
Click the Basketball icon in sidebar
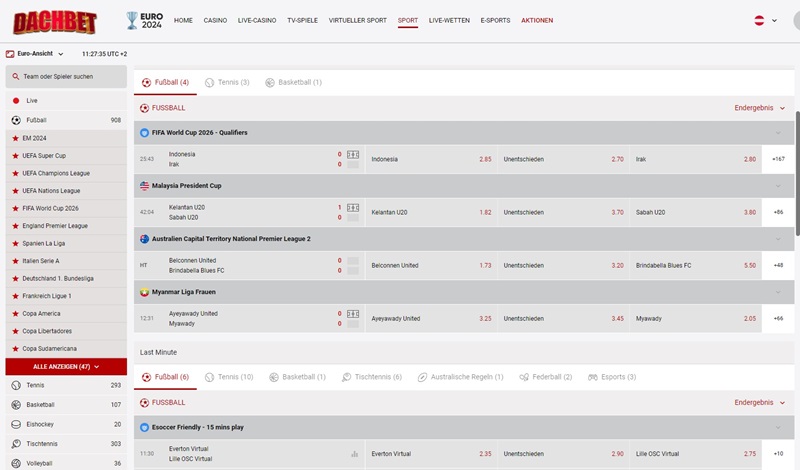click(16, 405)
